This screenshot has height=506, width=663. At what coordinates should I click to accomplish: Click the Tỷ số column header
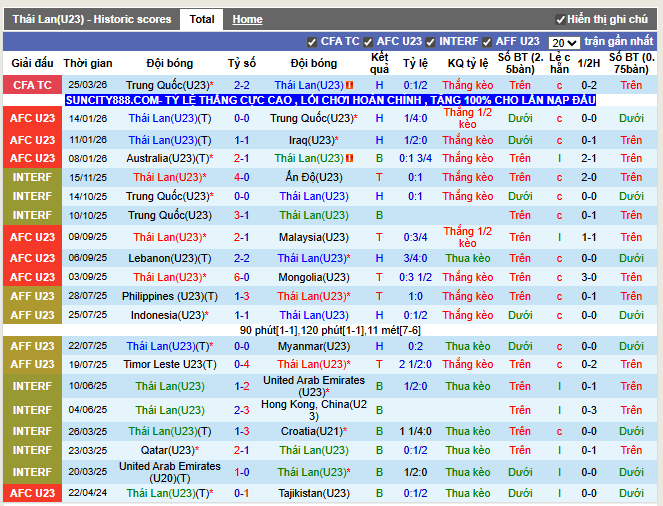[242, 63]
